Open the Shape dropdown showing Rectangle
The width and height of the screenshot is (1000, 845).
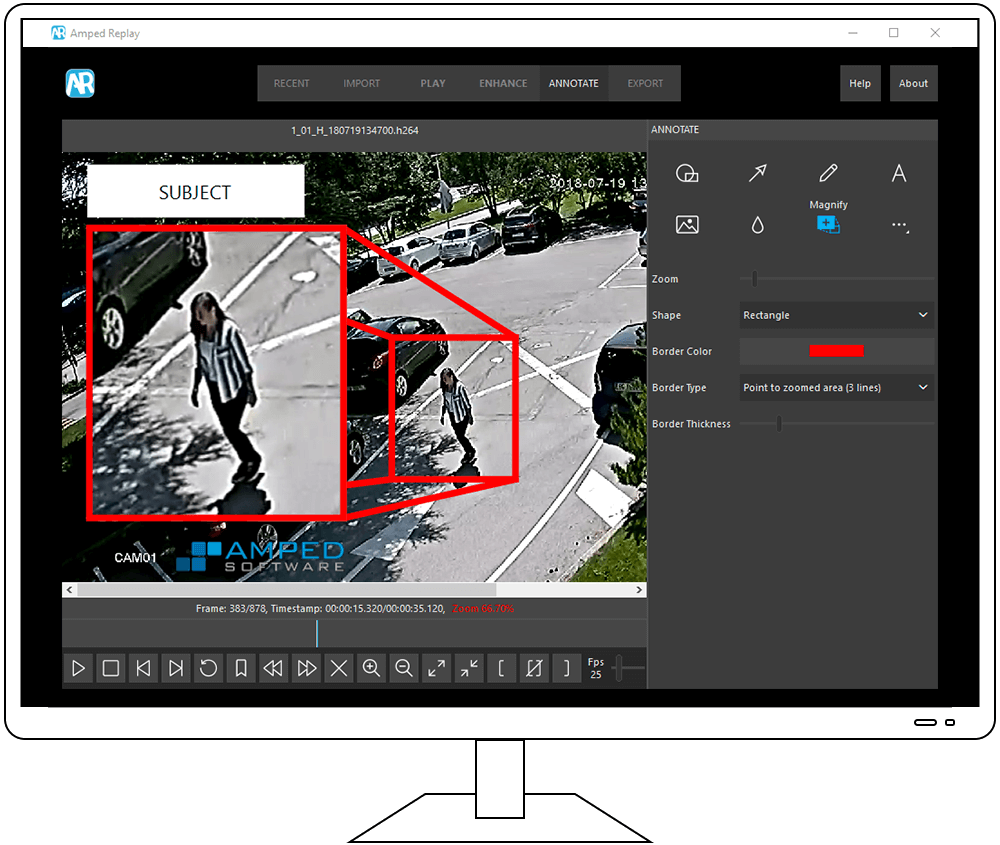click(x=836, y=315)
